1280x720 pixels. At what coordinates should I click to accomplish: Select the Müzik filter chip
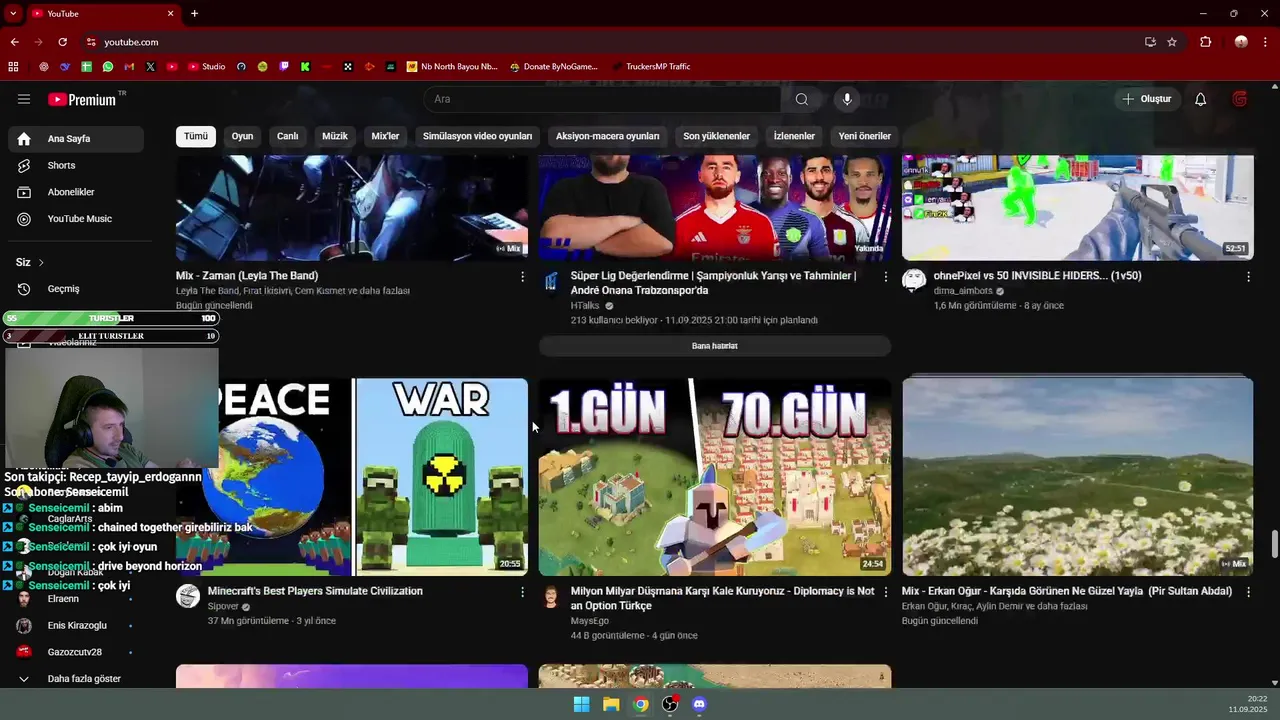(335, 136)
